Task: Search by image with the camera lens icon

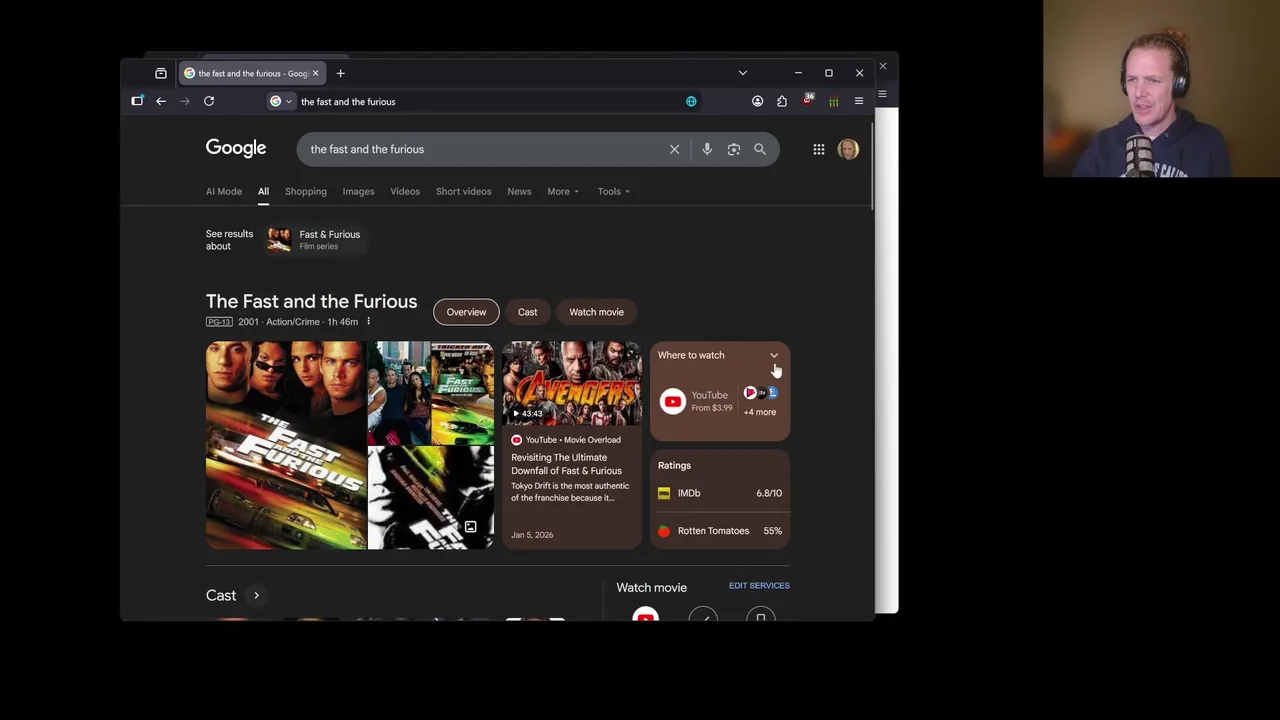Action: click(x=734, y=149)
